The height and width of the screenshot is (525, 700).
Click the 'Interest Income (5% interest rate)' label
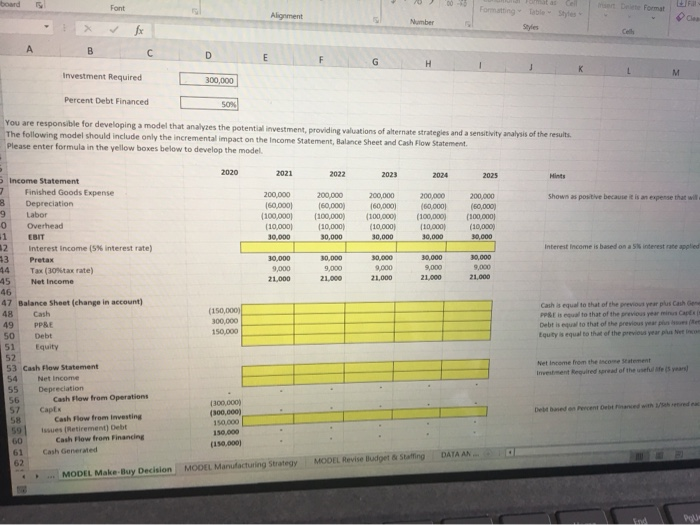(90, 248)
